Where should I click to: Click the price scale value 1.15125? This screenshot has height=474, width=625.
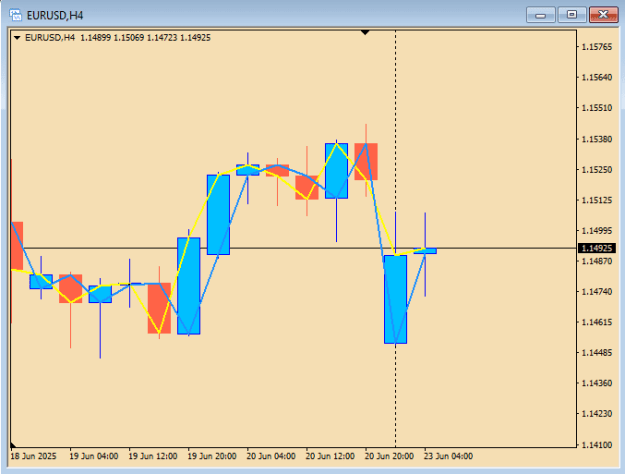pyautogui.click(x=597, y=200)
